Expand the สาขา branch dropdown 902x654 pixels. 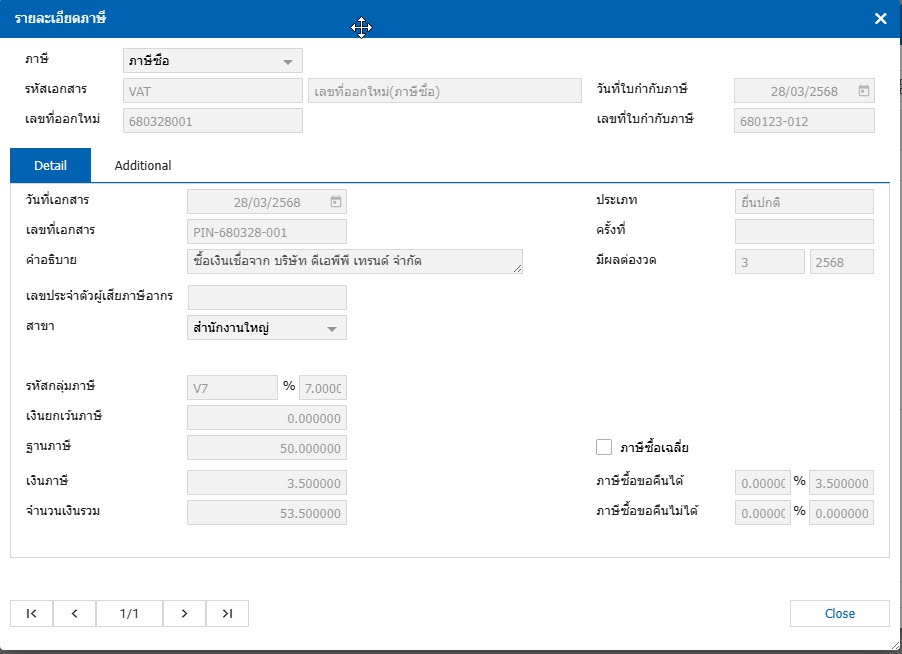[x=331, y=328]
